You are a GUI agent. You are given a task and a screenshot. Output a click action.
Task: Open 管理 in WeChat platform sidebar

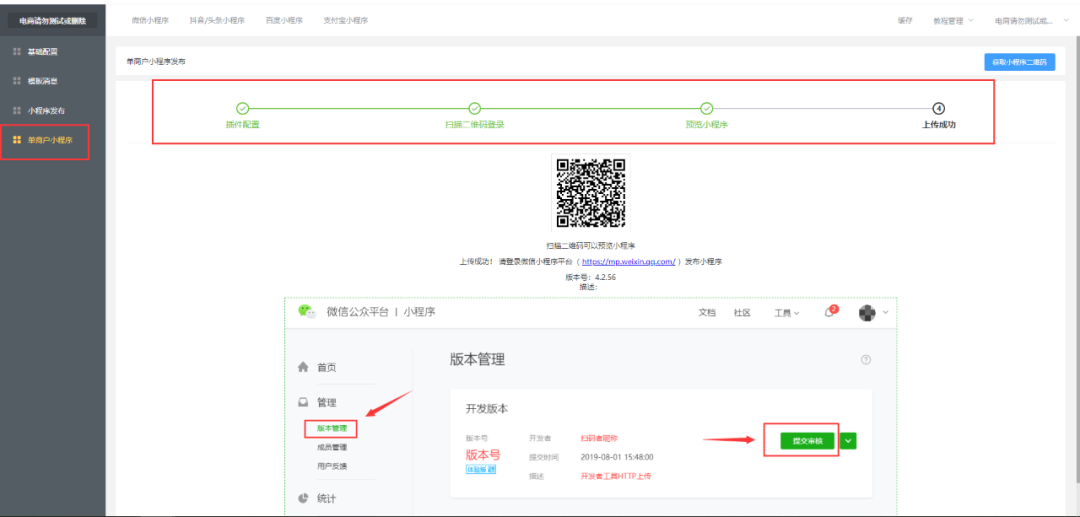(x=326, y=402)
